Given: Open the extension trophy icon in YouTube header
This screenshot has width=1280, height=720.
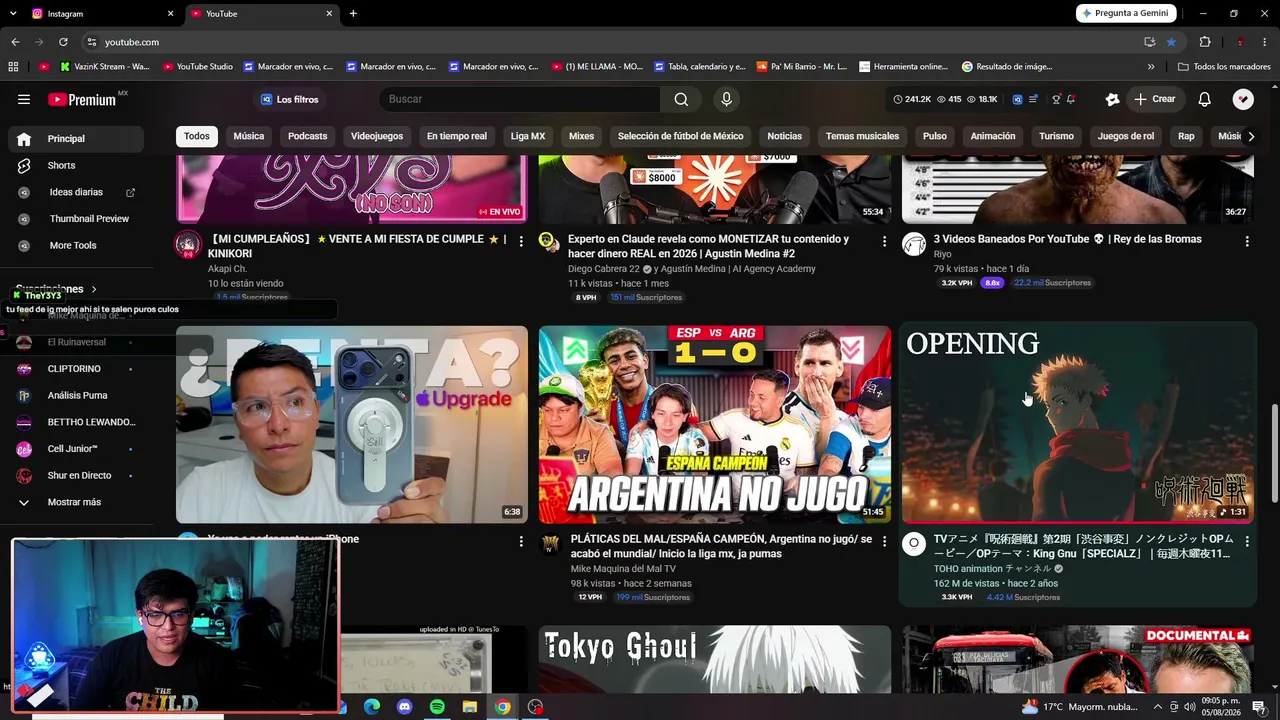Looking at the screenshot, I should pyautogui.click(x=1056, y=99).
